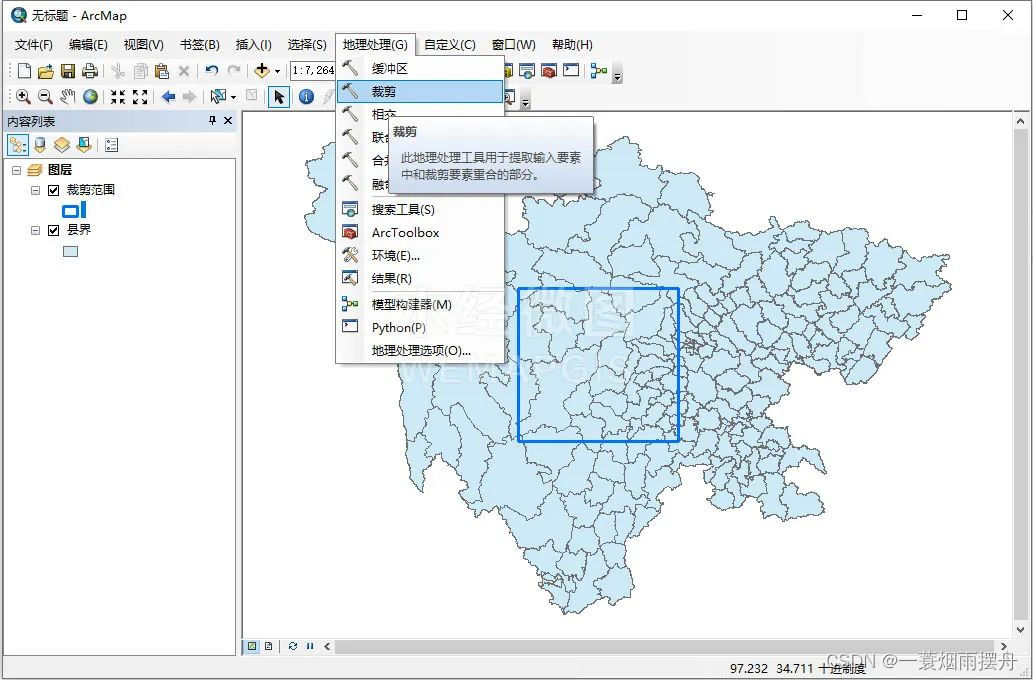Click the 县界 layer color swatch

pos(70,251)
